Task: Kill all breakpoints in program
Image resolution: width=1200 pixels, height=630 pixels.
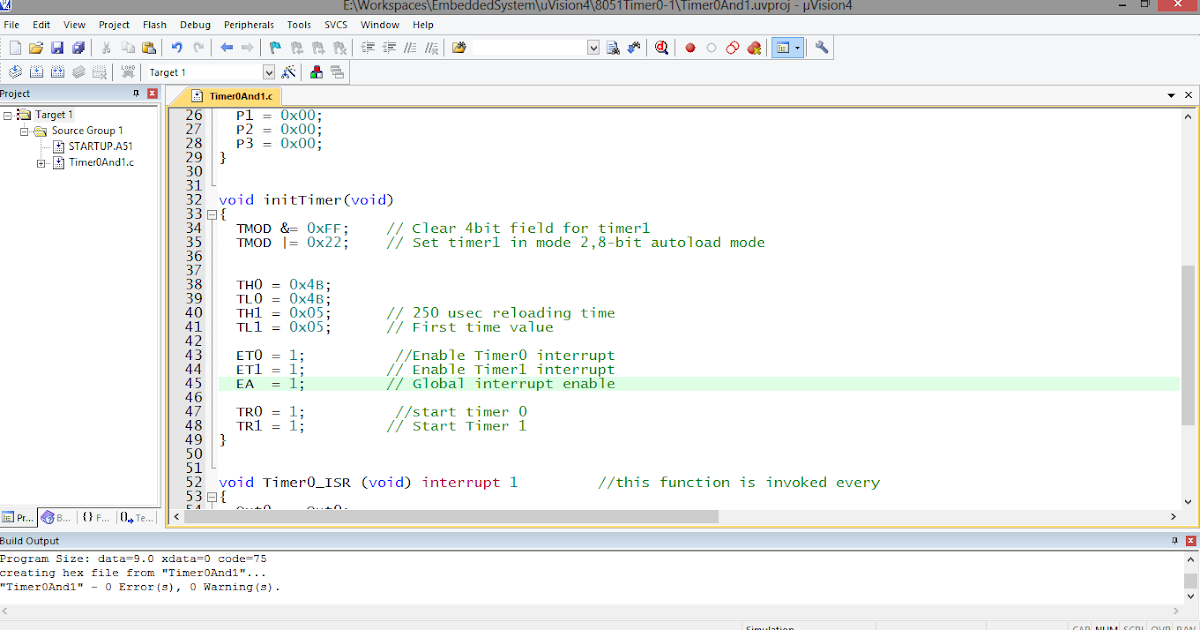Action: tap(753, 47)
